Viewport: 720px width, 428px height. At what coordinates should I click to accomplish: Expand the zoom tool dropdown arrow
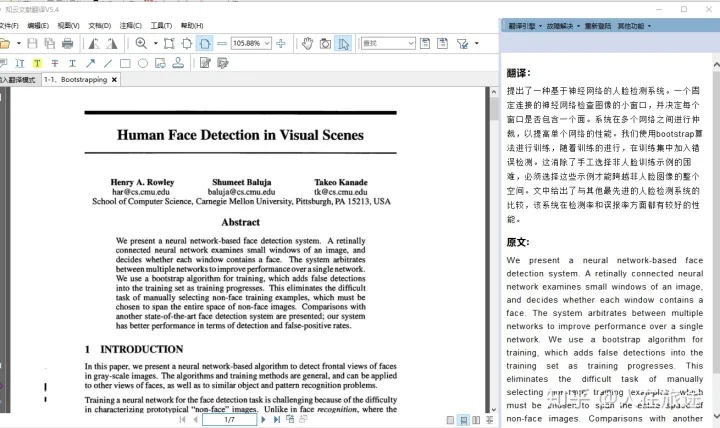(x=155, y=43)
